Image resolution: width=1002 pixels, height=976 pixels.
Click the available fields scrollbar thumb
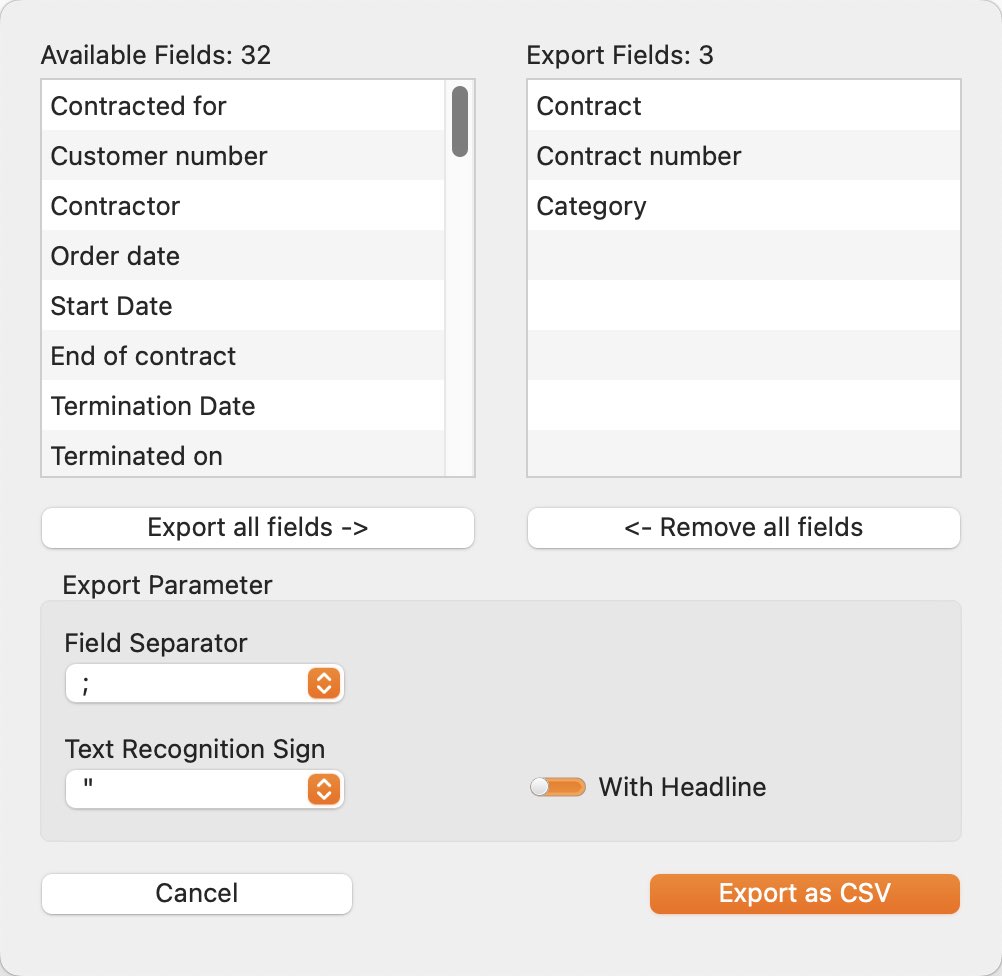coord(459,121)
